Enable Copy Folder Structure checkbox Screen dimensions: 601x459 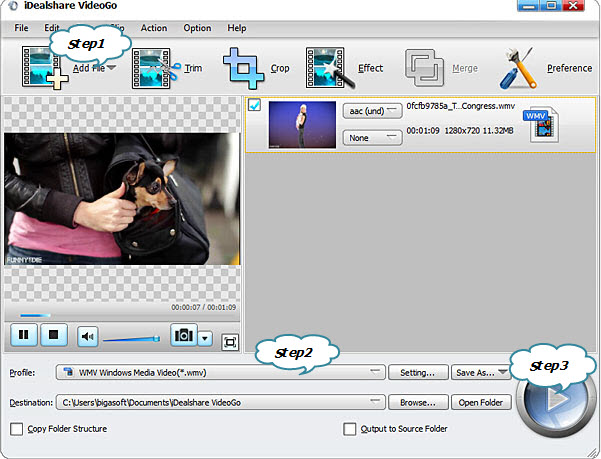click(16, 429)
